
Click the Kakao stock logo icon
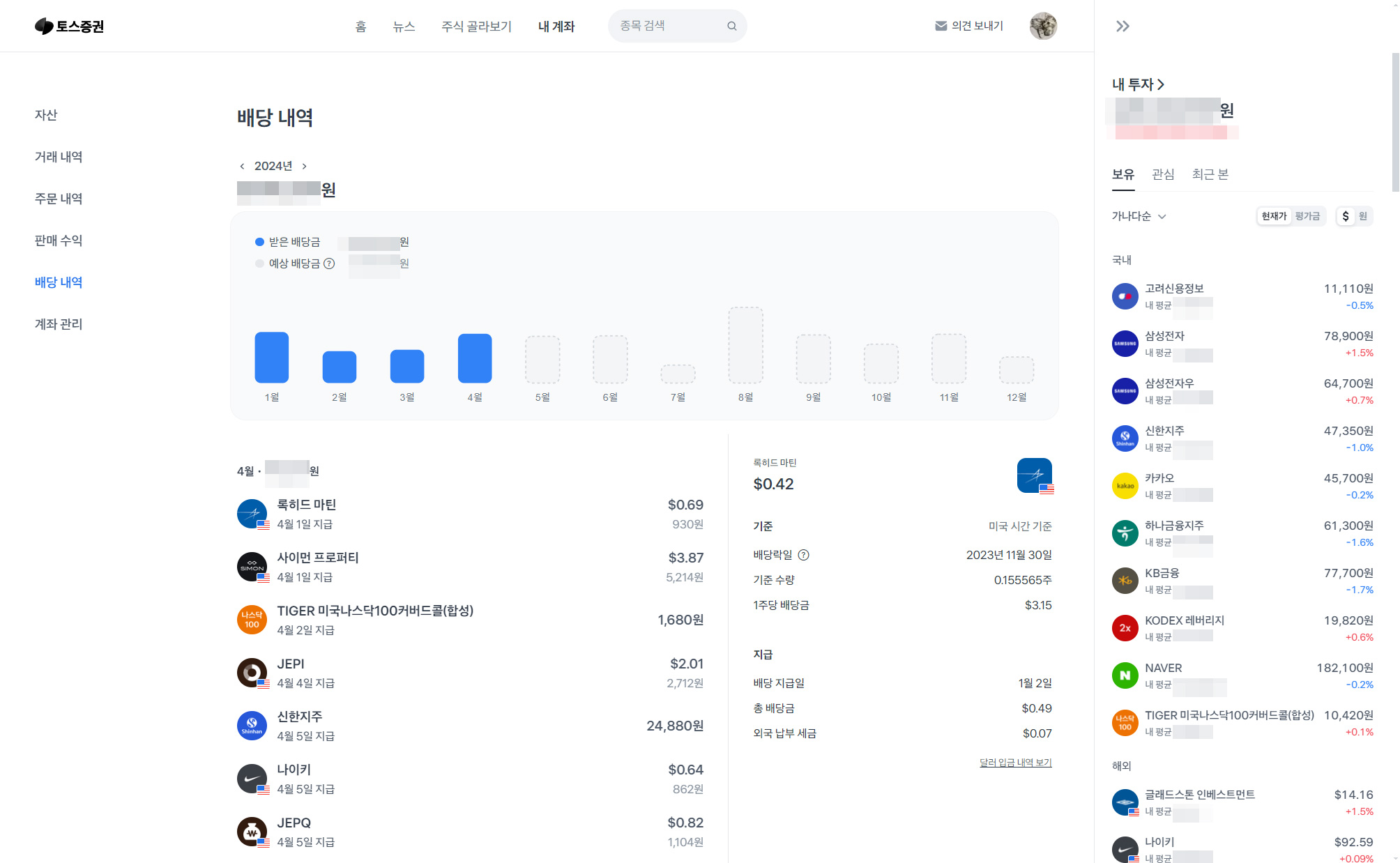1125,486
